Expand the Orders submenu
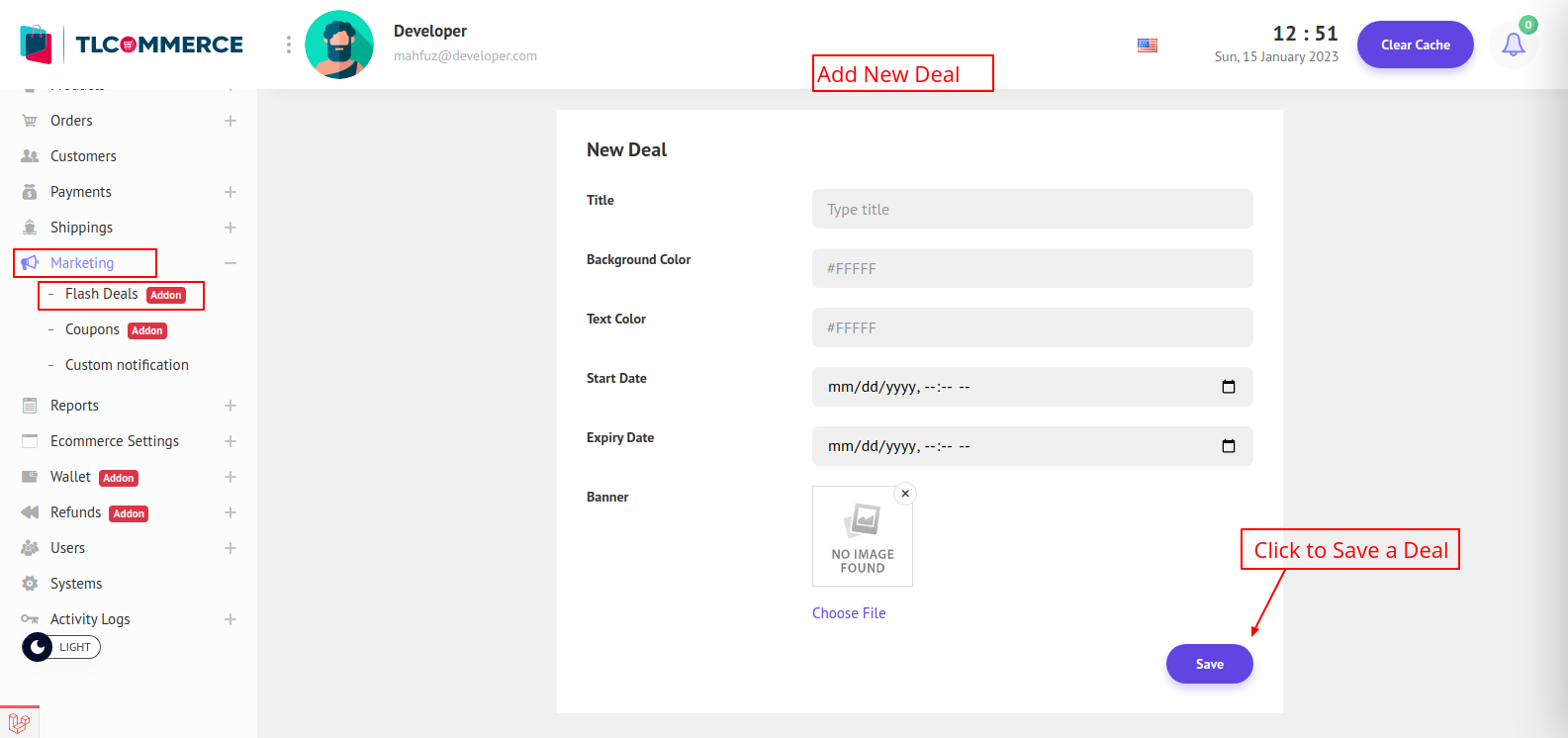Viewport: 1568px width, 738px height. (231, 121)
